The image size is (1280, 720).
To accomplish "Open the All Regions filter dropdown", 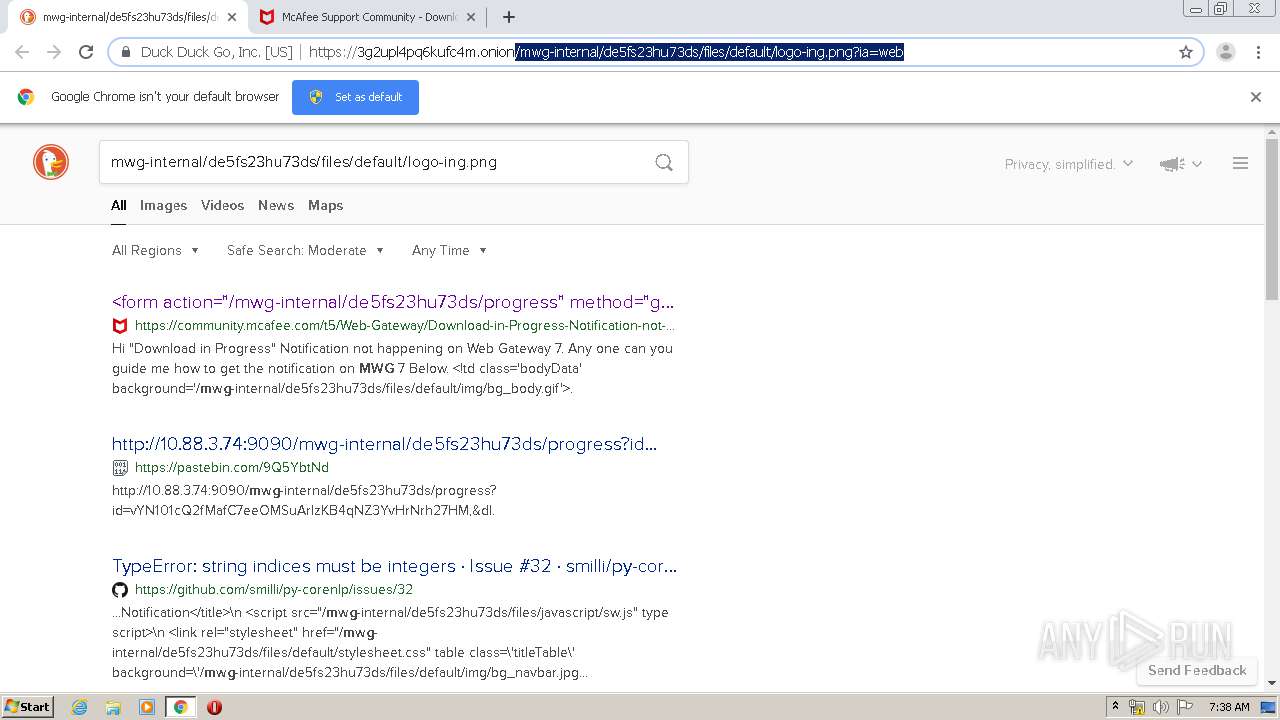I will coord(155,250).
